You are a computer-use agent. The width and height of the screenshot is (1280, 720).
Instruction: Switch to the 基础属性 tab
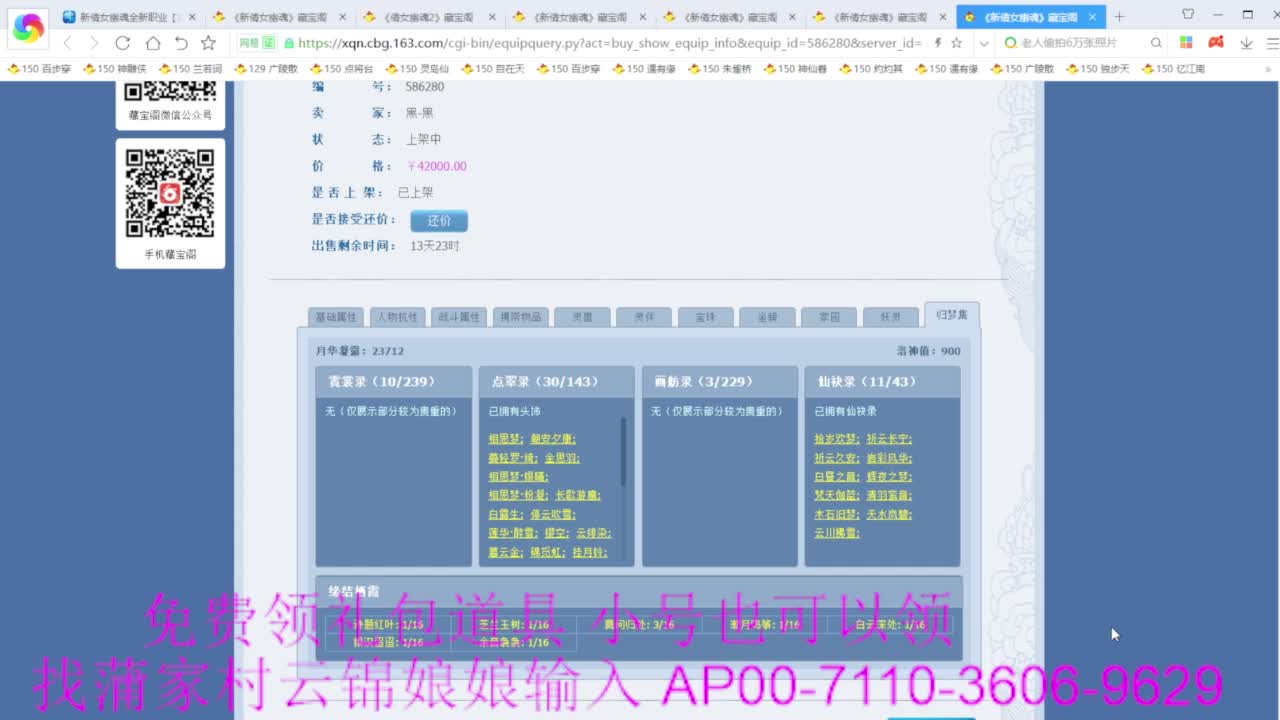coord(336,316)
